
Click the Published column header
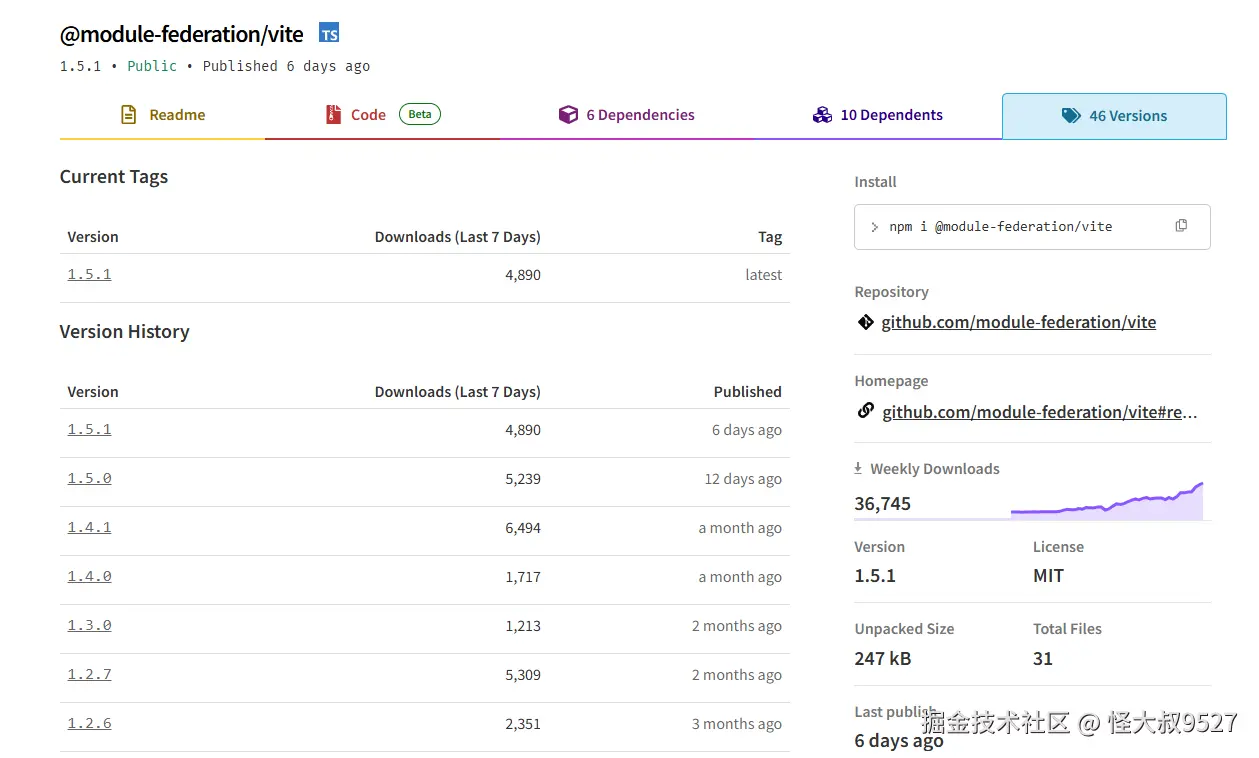748,392
